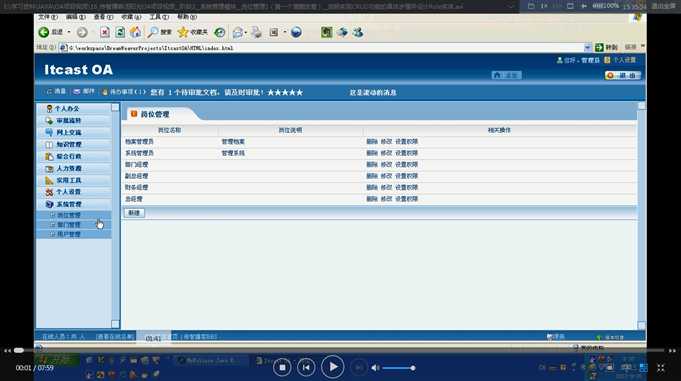
Task: Open the 帮助 menu
Action: pyautogui.click(x=187, y=17)
